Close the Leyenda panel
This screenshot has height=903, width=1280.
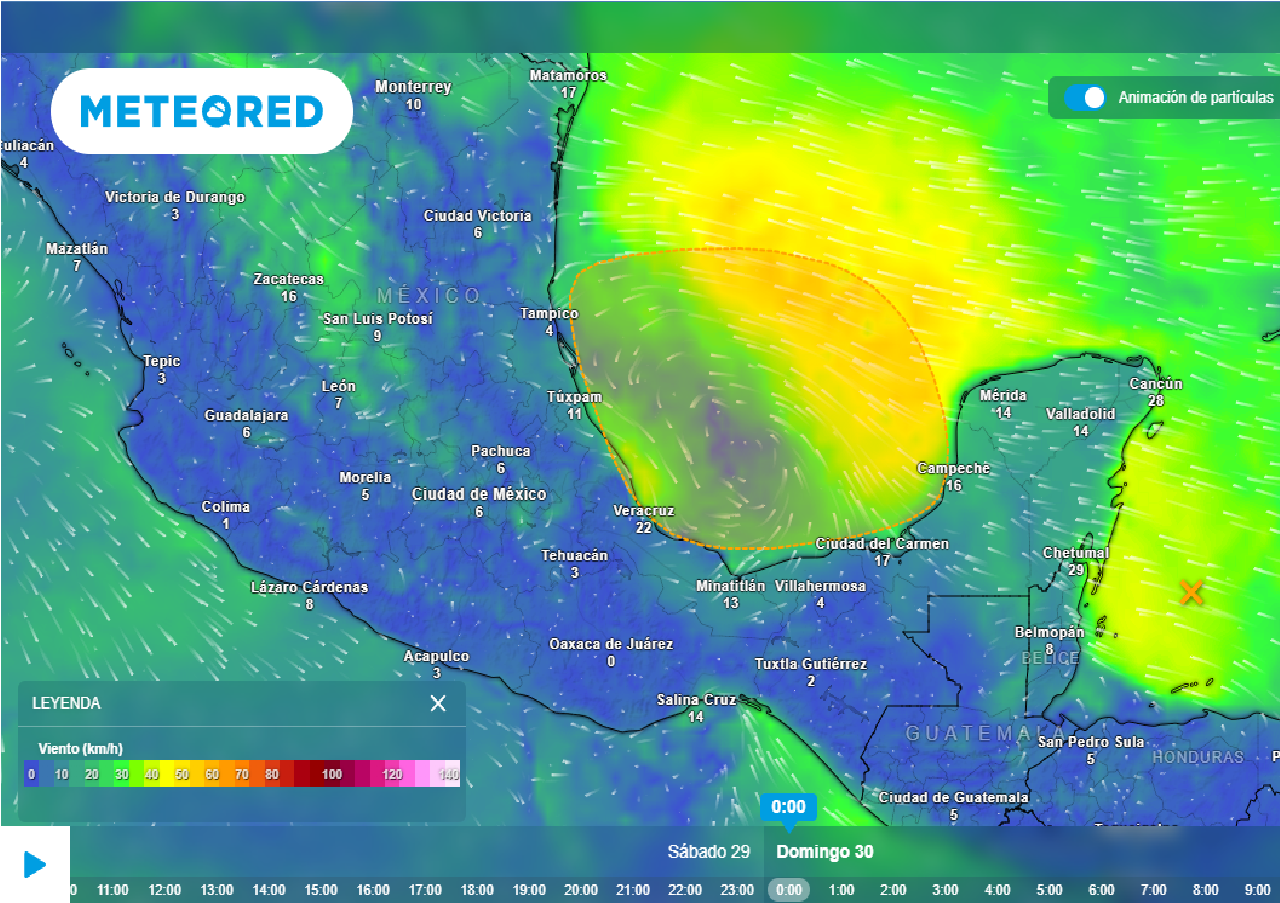[438, 703]
